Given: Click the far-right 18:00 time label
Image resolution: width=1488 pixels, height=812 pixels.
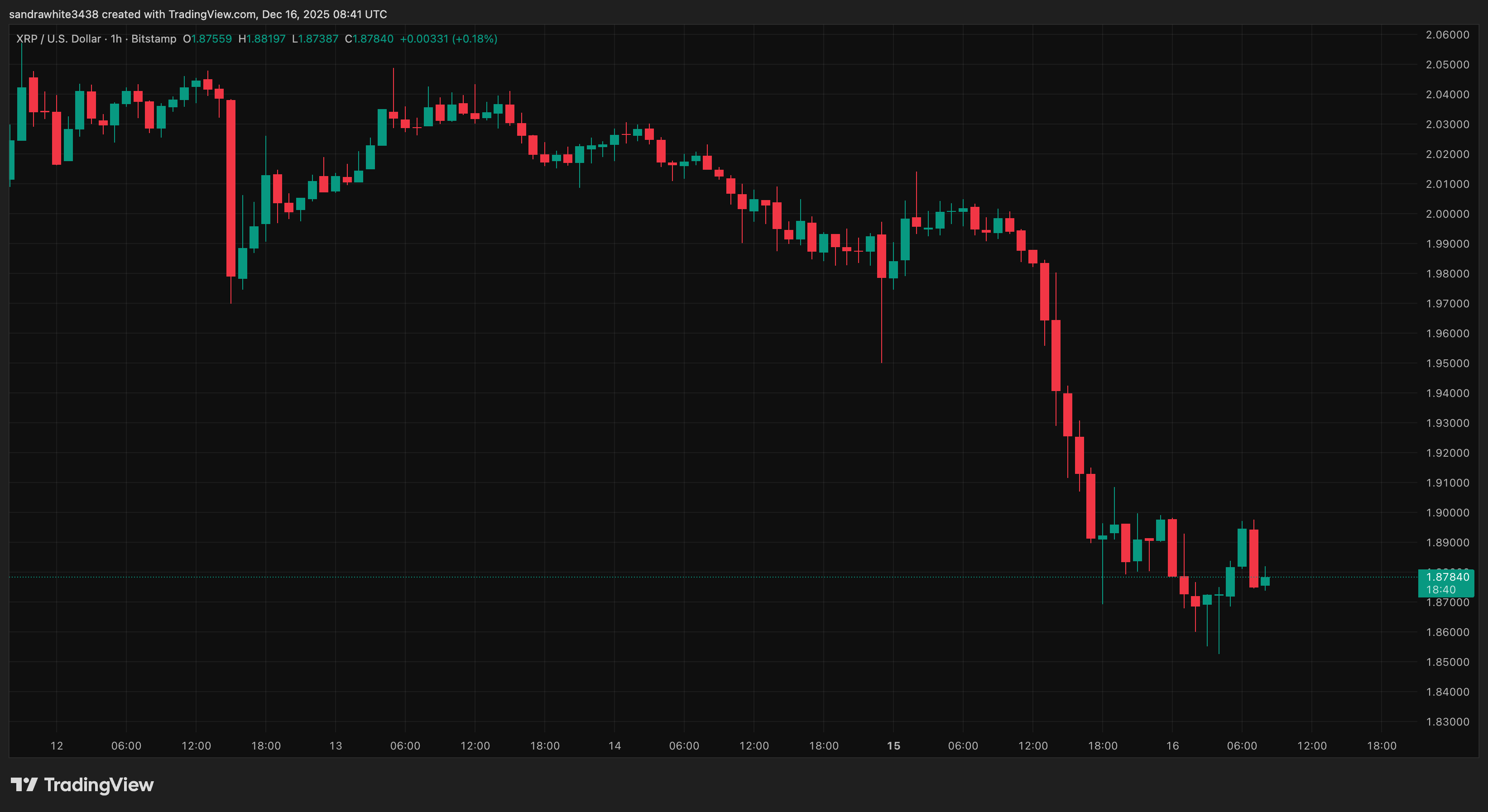Looking at the screenshot, I should (1381, 745).
